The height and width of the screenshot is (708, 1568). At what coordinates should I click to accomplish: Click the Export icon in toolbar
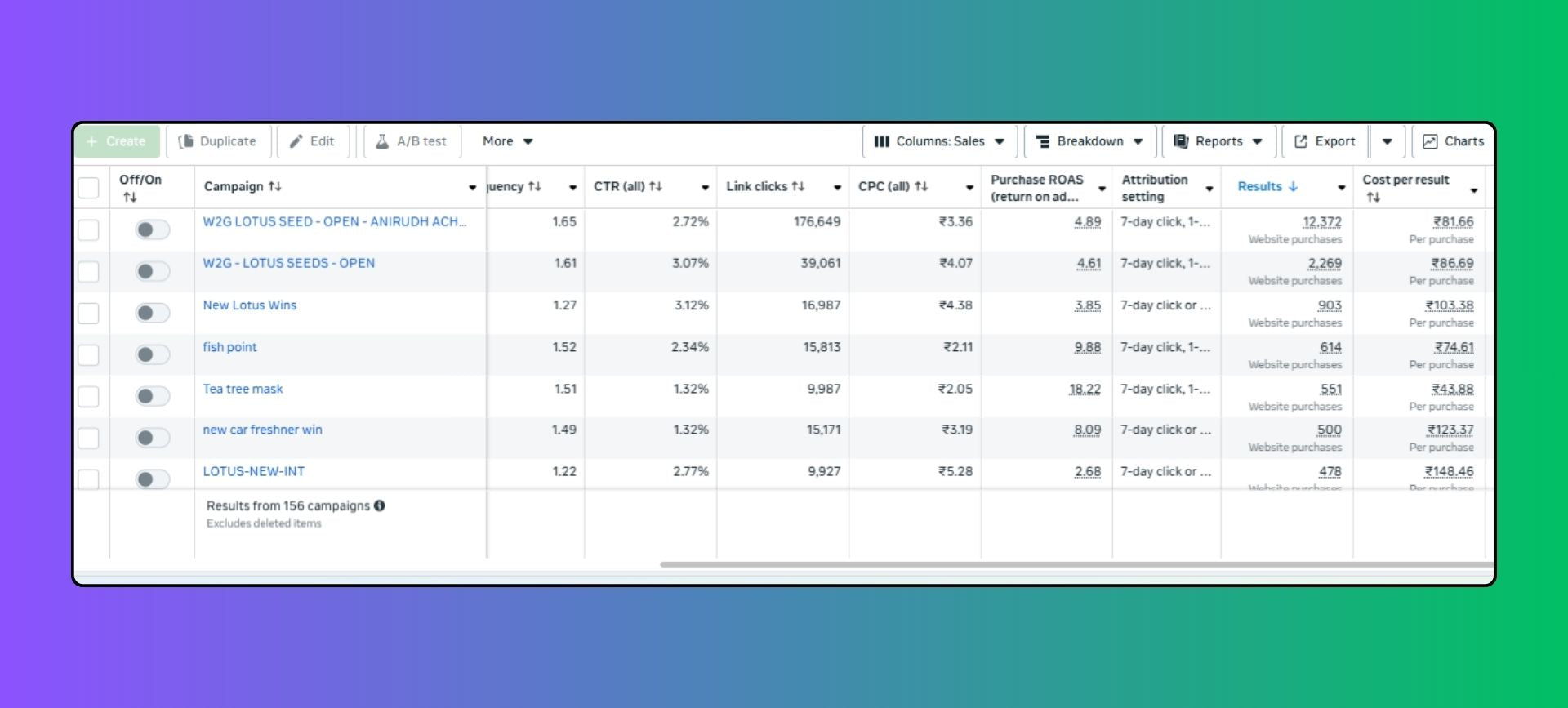coord(1301,141)
